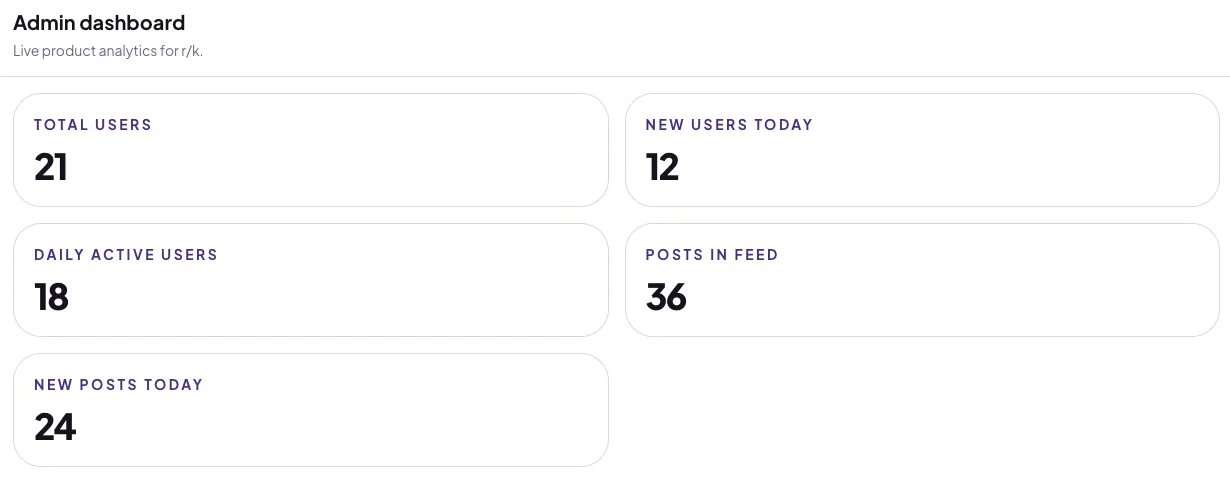The image size is (1230, 478).
Task: Click the Admin dashboard heading
Action: [x=99, y=23]
